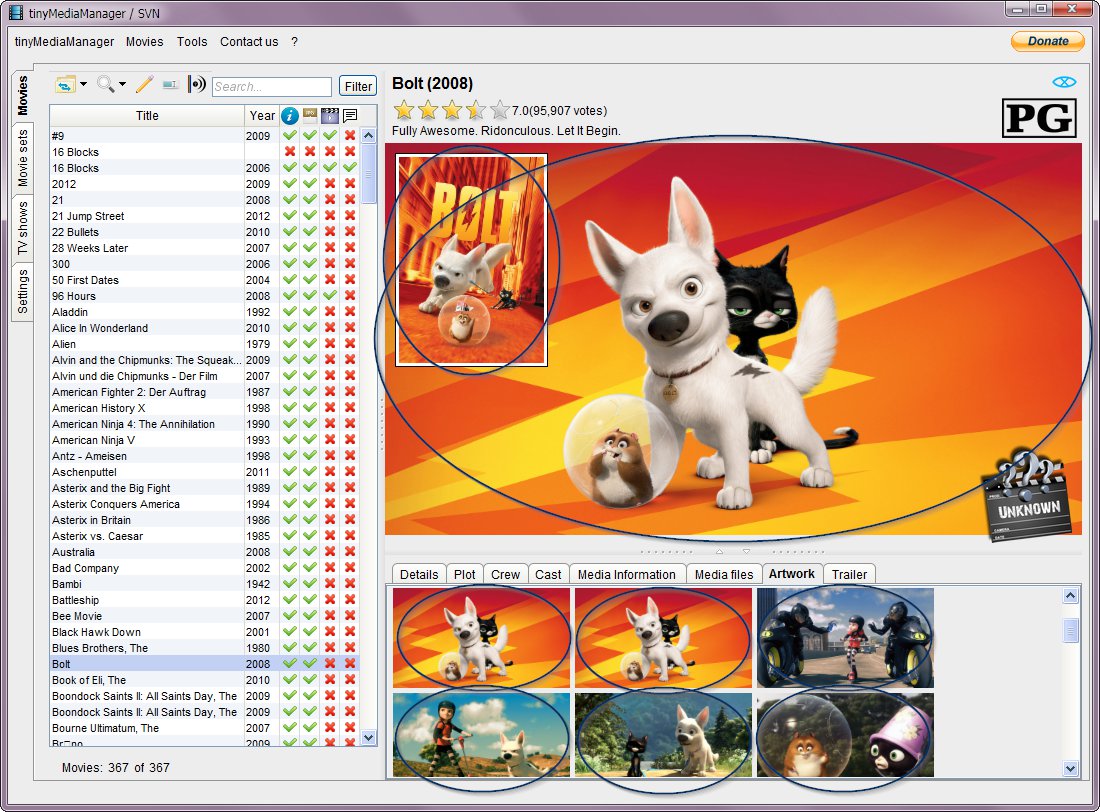This screenshot has height=812, width=1100.
Task: Click the movie list scroll down arrow
Action: [x=369, y=737]
